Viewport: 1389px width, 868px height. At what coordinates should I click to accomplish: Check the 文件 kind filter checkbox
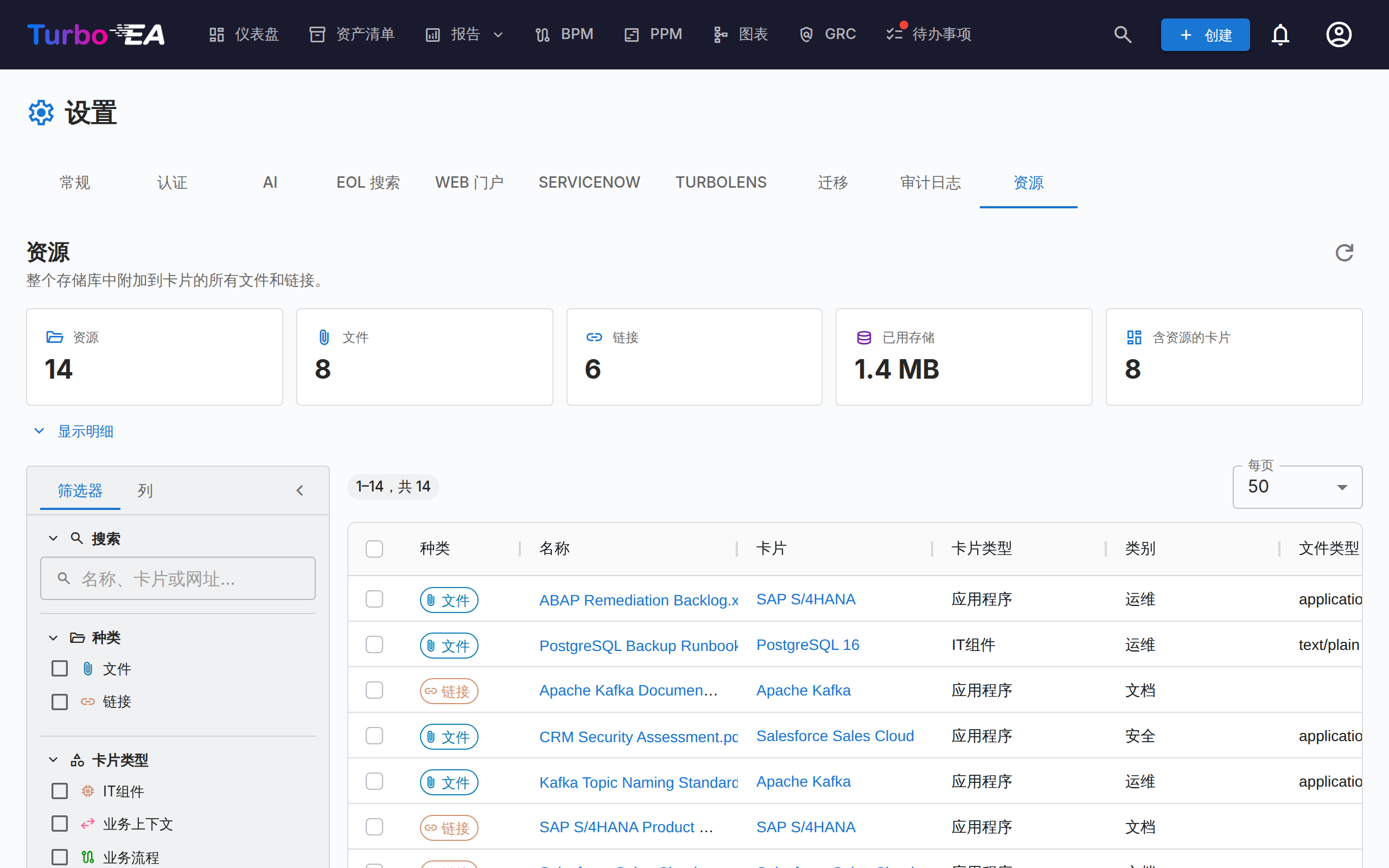(60, 668)
